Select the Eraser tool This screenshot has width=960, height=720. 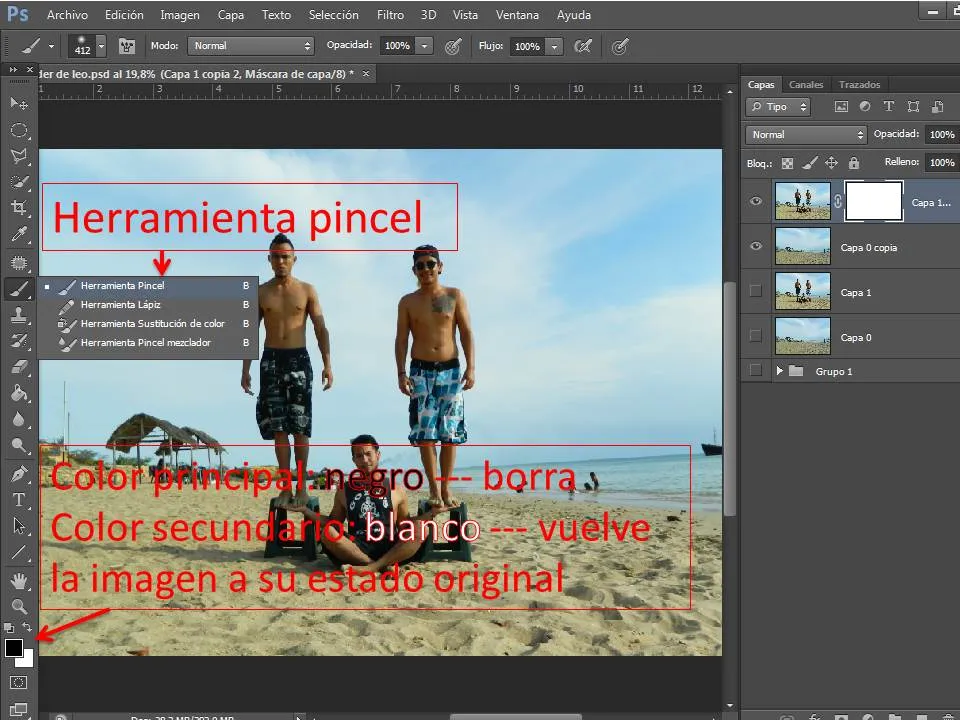(x=19, y=367)
